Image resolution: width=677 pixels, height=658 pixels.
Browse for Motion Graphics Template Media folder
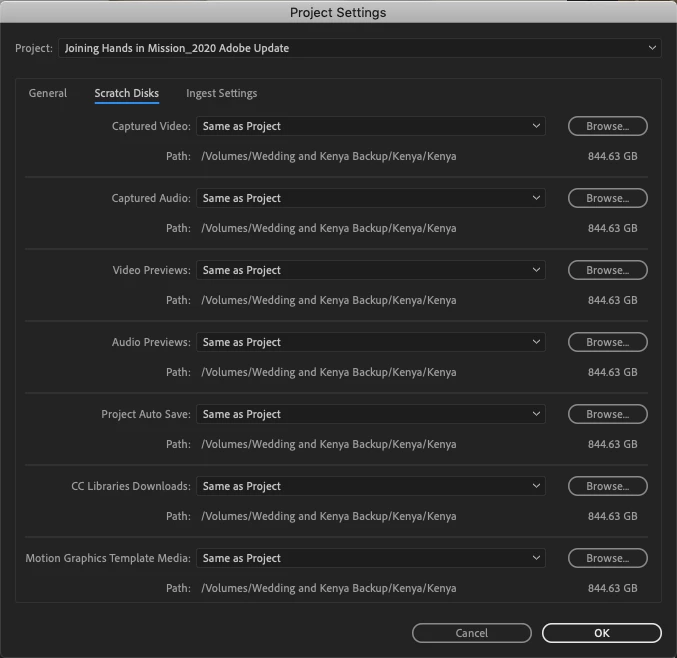pos(607,558)
